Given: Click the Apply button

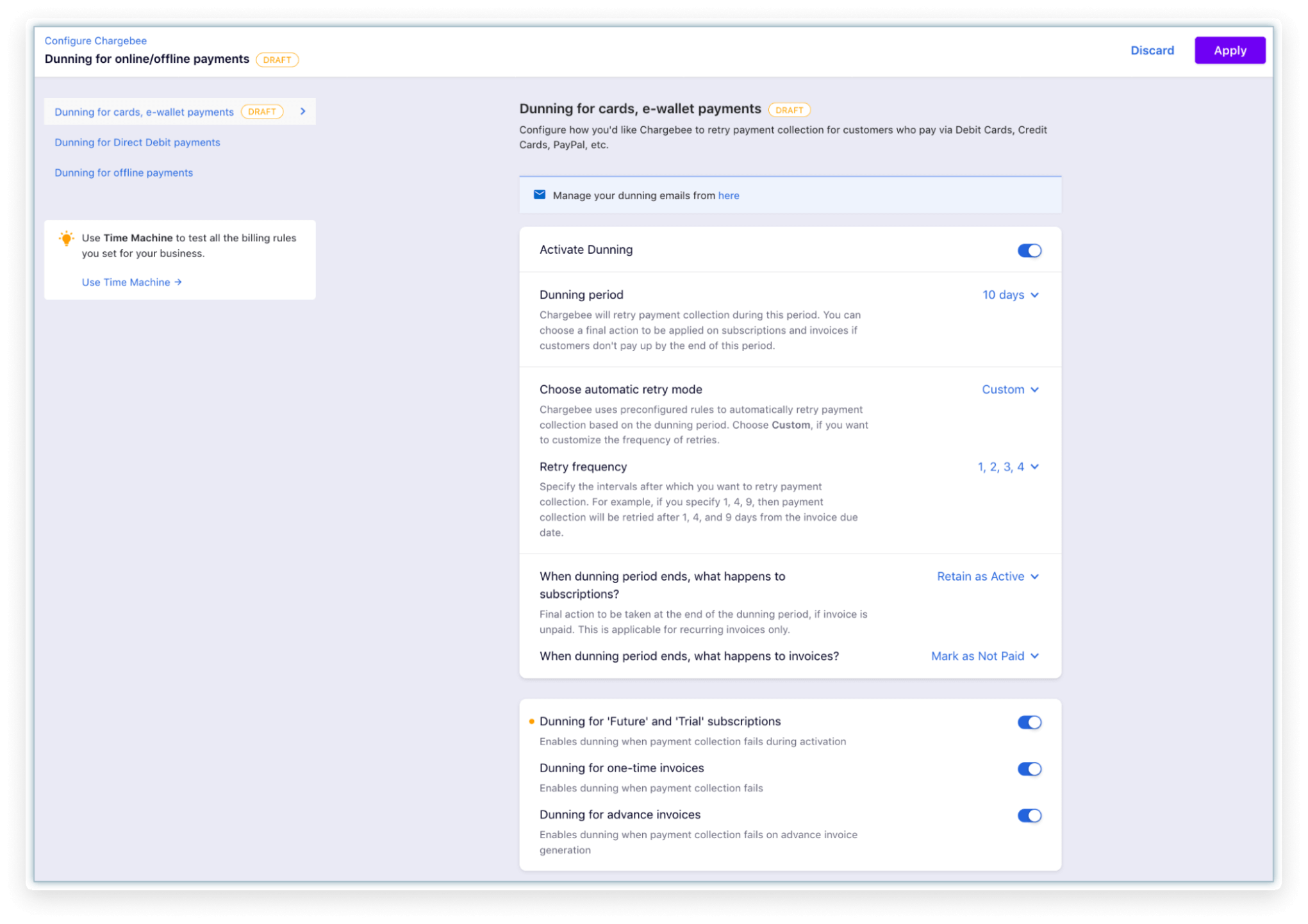Looking at the screenshot, I should [1229, 50].
